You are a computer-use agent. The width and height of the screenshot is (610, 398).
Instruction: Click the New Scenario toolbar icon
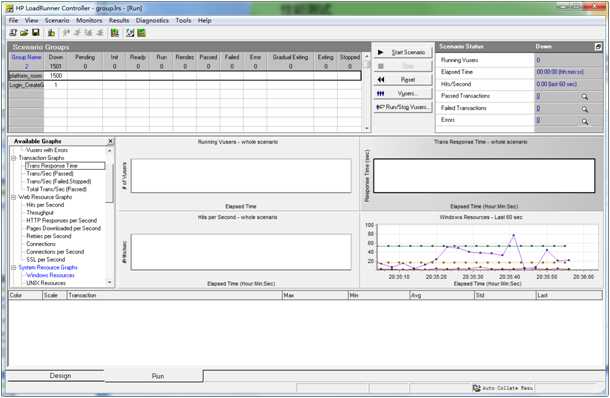click(x=13, y=33)
